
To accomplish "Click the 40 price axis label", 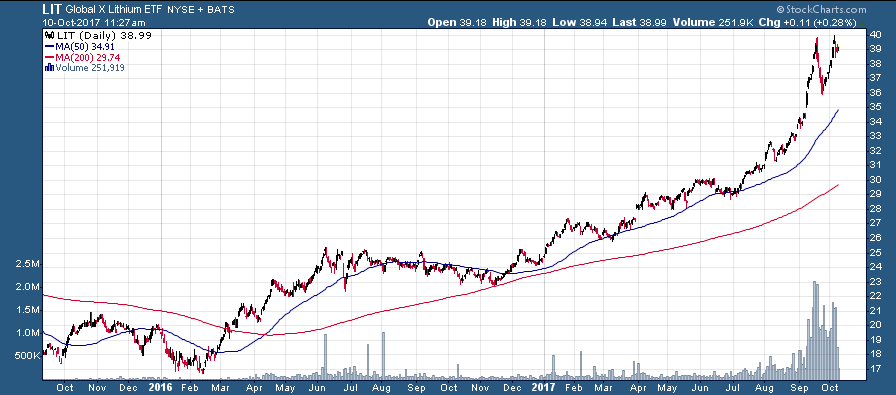I will (x=874, y=34).
